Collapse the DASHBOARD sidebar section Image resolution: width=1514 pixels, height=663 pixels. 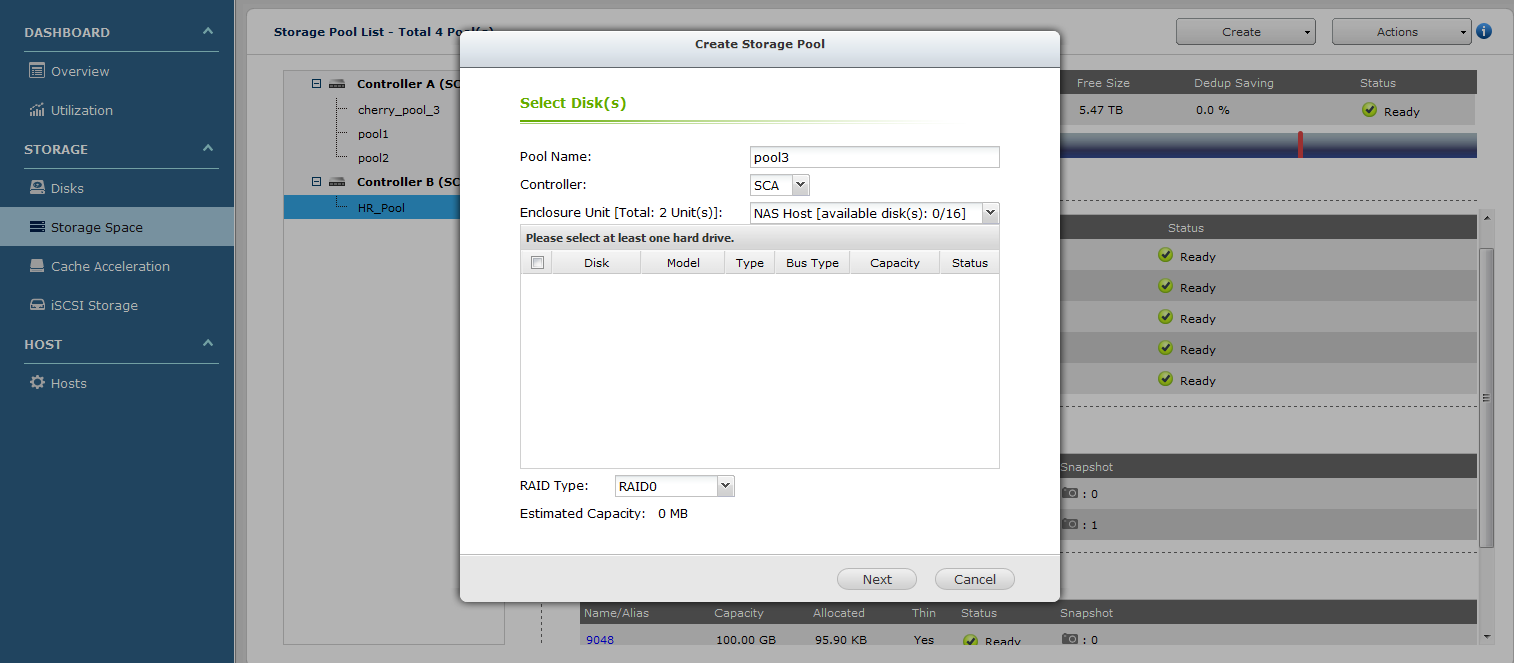pos(208,32)
